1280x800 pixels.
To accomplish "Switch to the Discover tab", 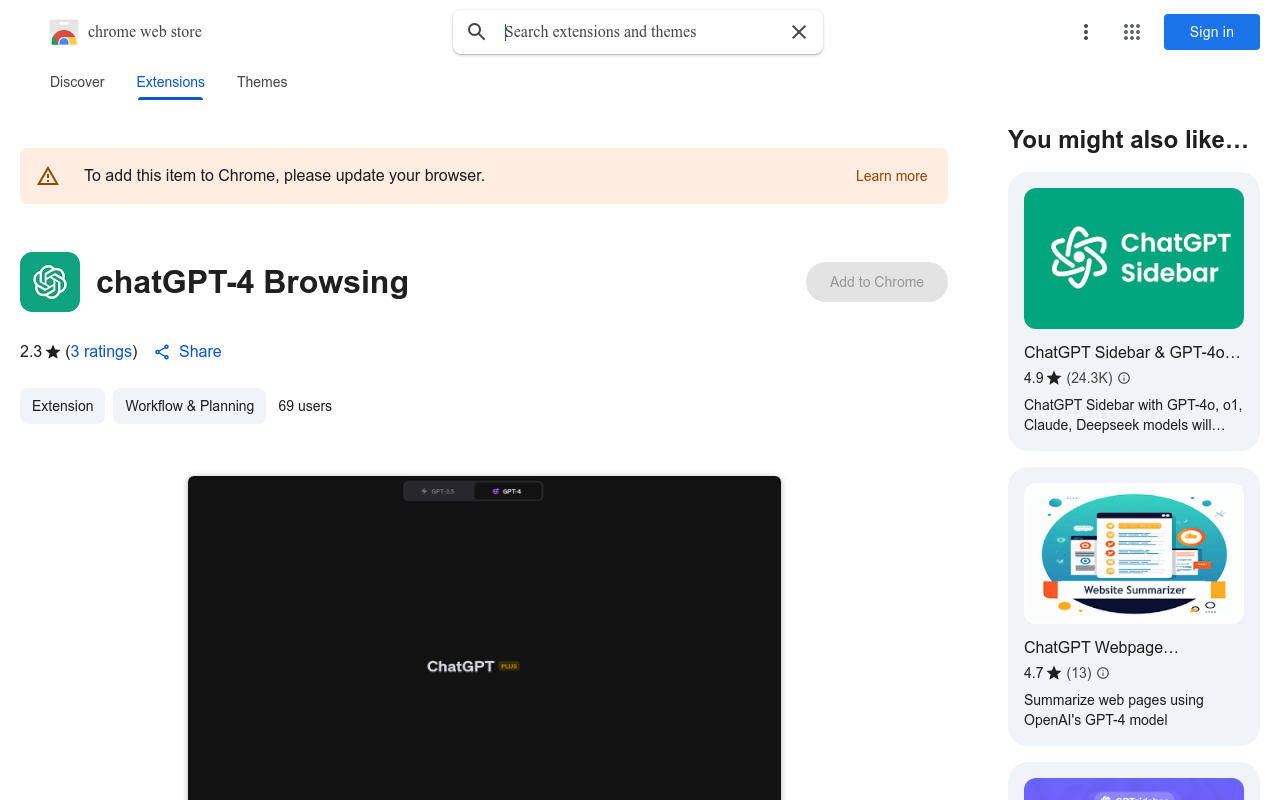I will (77, 82).
